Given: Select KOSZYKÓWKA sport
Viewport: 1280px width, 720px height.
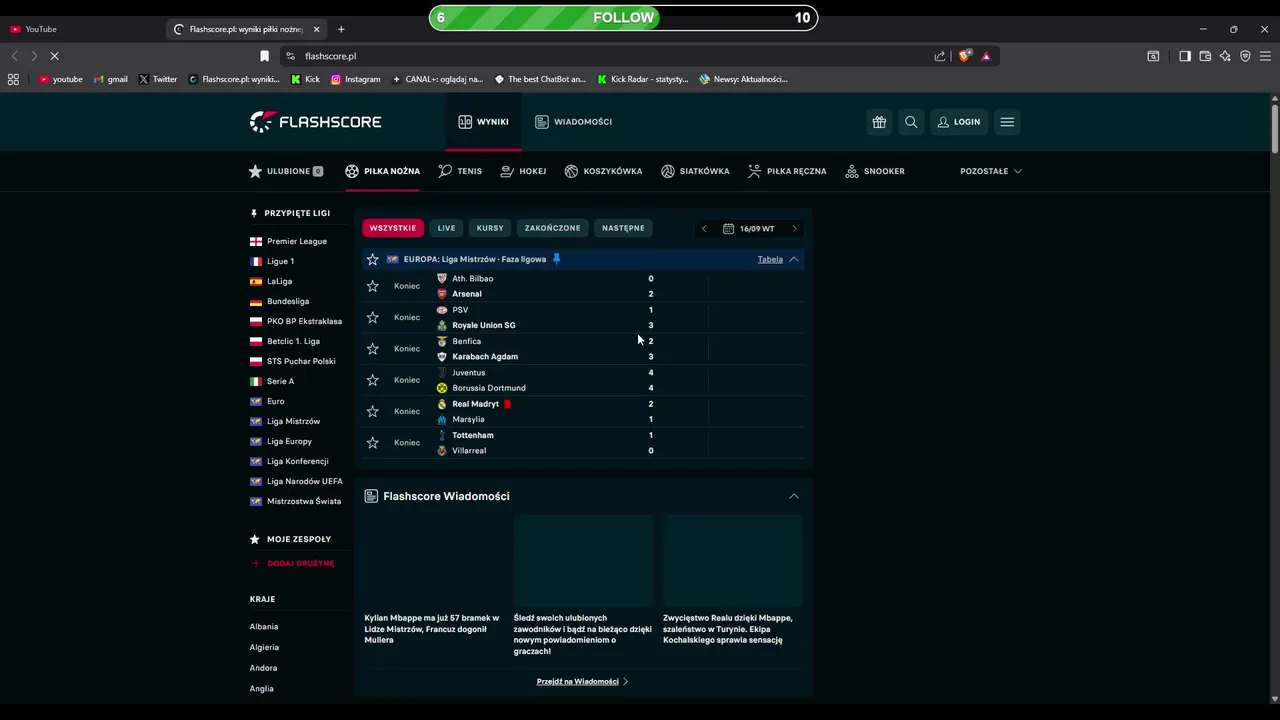Looking at the screenshot, I should [x=603, y=171].
